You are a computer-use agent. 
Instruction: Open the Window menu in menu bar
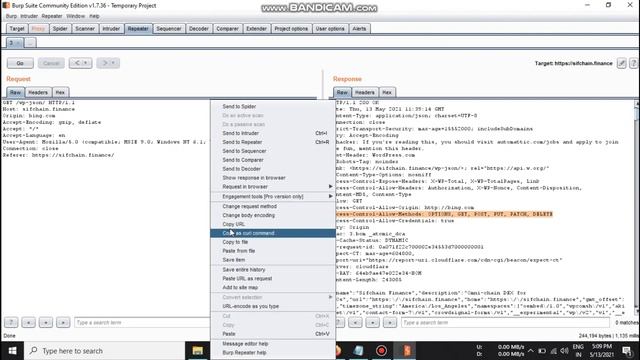pos(76,16)
